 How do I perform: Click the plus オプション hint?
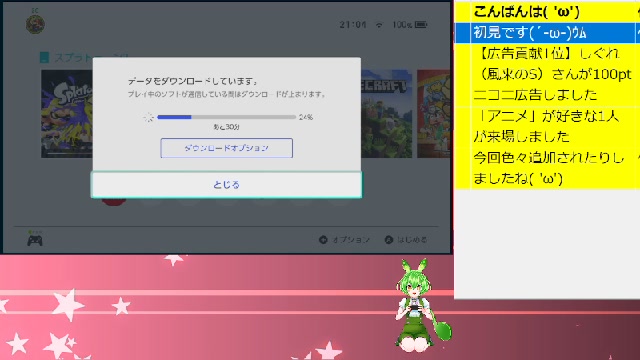click(344, 240)
